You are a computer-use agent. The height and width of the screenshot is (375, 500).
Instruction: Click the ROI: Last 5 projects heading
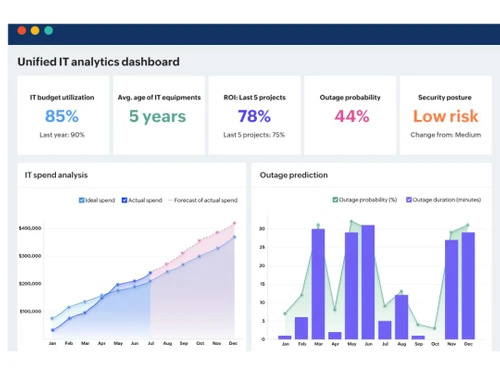(x=255, y=97)
